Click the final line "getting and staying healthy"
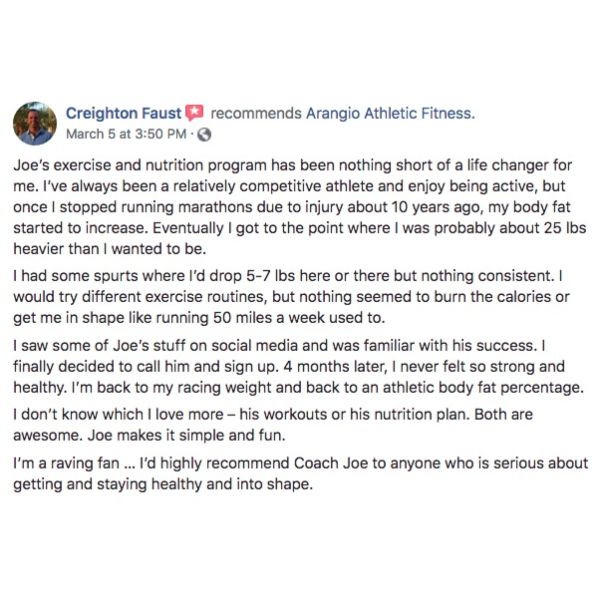The width and height of the screenshot is (600, 600). click(163, 484)
